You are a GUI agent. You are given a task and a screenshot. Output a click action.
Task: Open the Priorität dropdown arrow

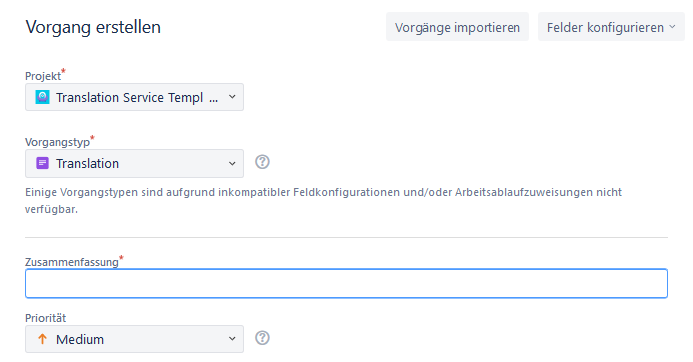click(232, 339)
